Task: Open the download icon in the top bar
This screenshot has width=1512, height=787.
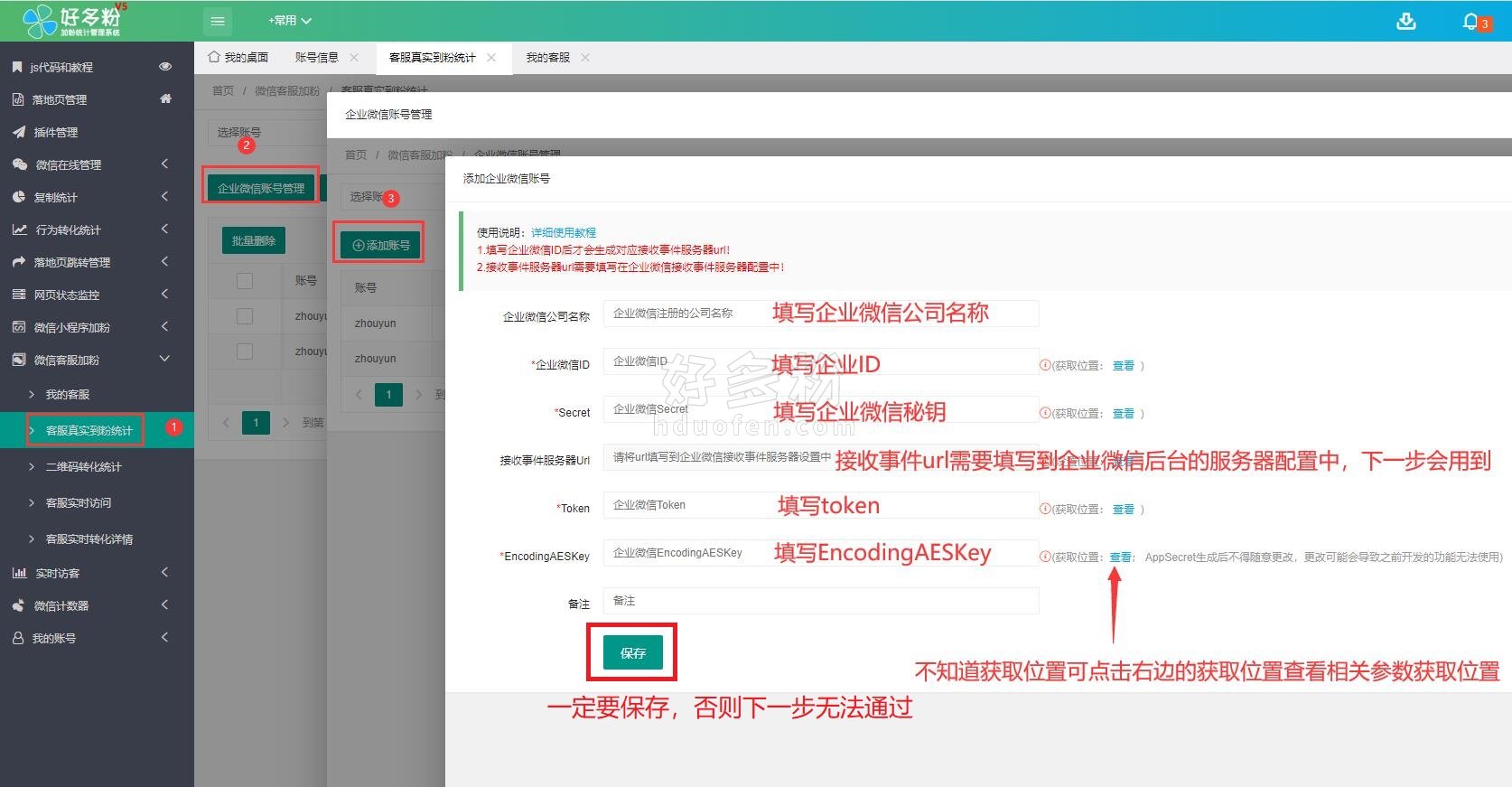Action: pyautogui.click(x=1406, y=21)
